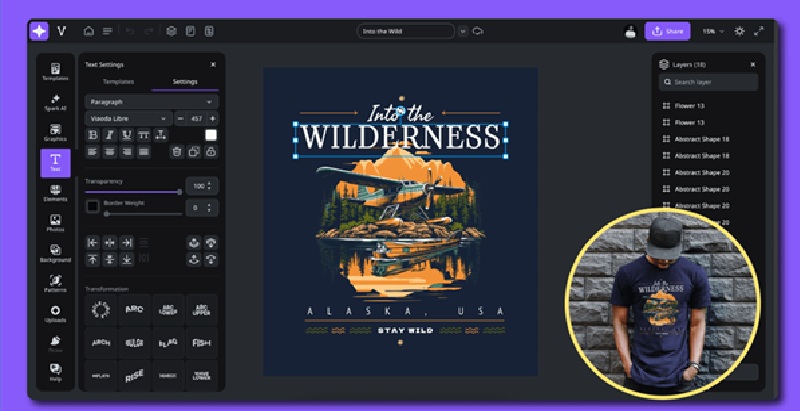Open the zoom percentage dropdown

pyautogui.click(x=712, y=31)
